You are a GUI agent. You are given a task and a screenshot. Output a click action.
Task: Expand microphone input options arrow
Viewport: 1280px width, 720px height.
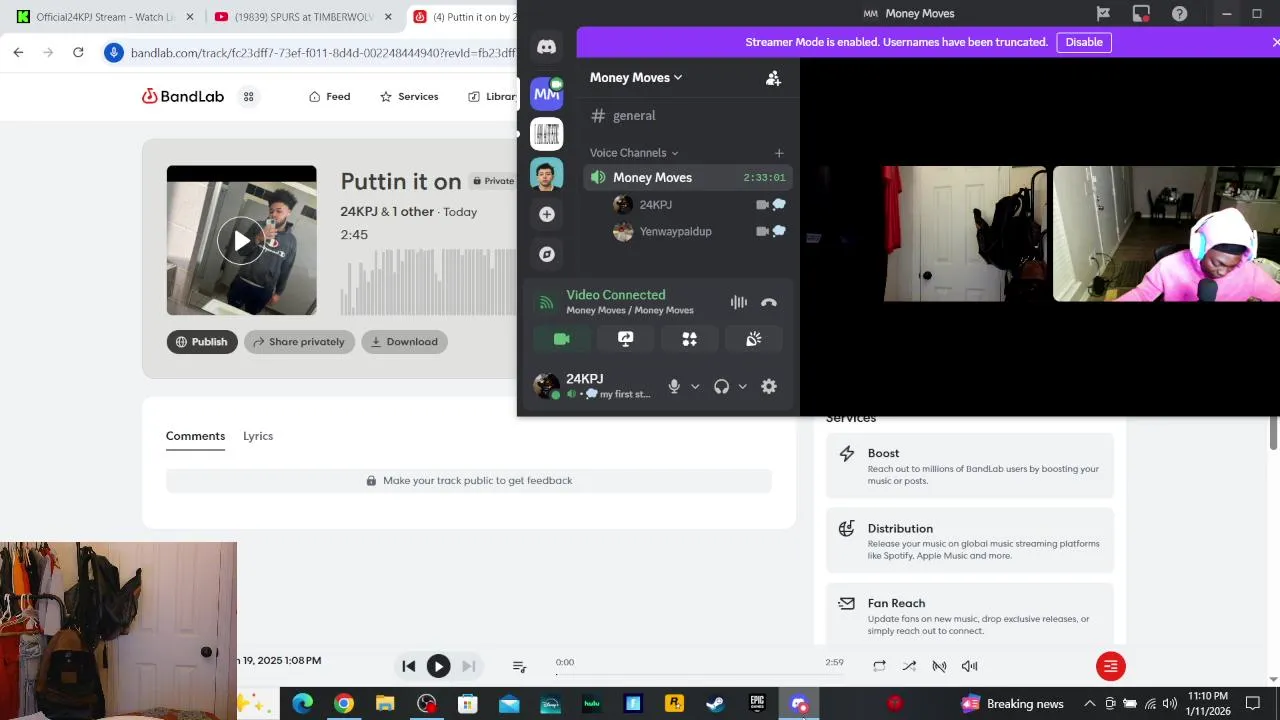(695, 387)
